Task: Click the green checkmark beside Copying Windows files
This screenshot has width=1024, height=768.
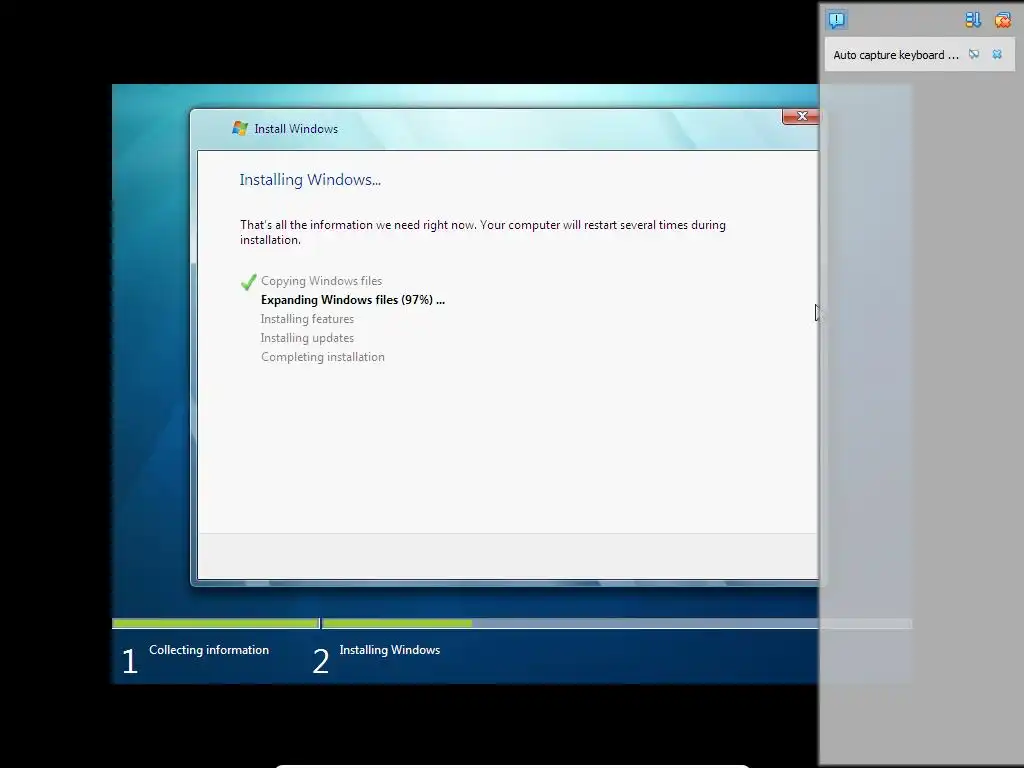Action: [x=248, y=282]
